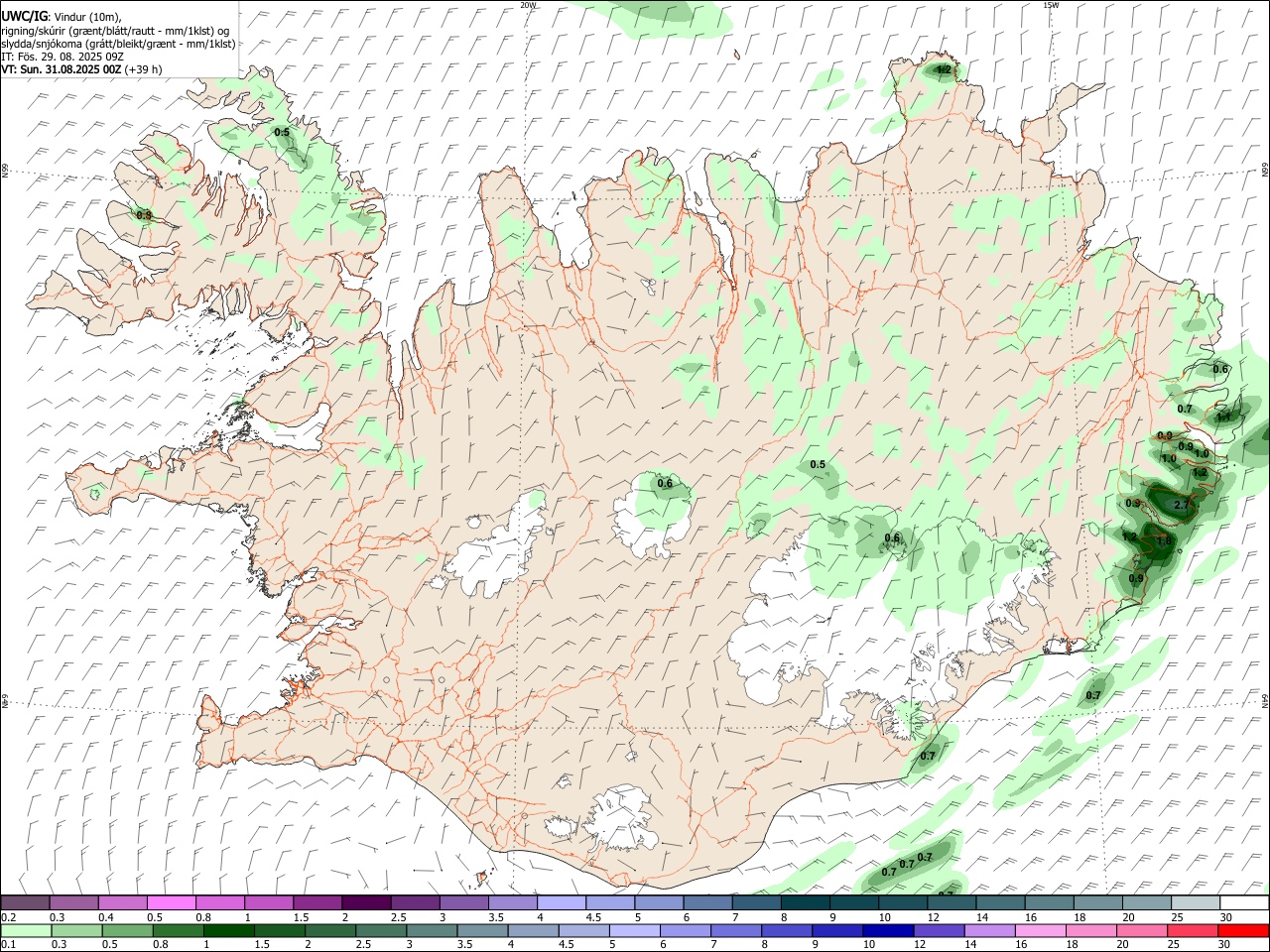Click the '0.1' label under the mint rain swatch

coord(7,945)
